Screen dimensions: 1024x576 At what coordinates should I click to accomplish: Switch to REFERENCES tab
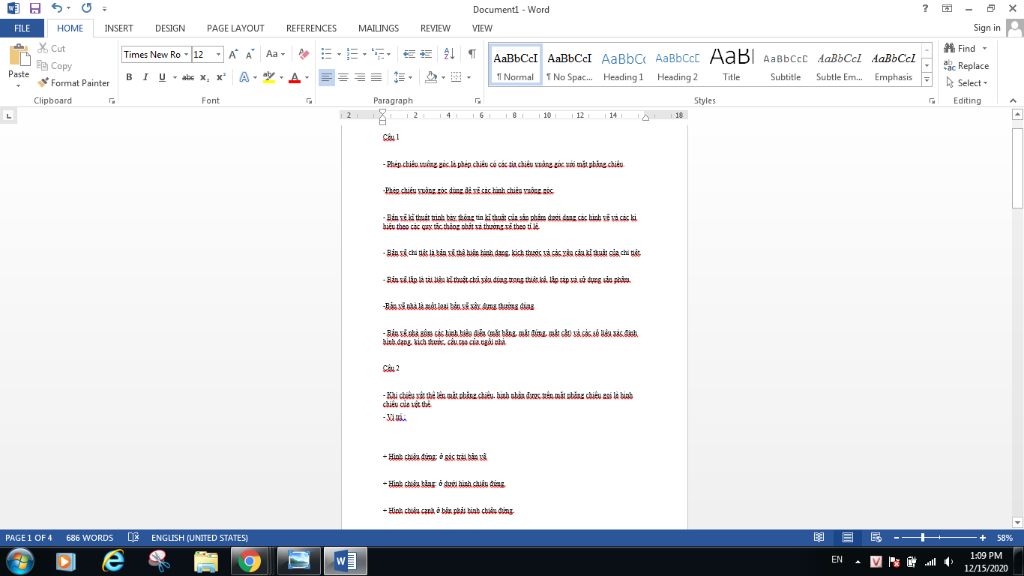[312, 28]
